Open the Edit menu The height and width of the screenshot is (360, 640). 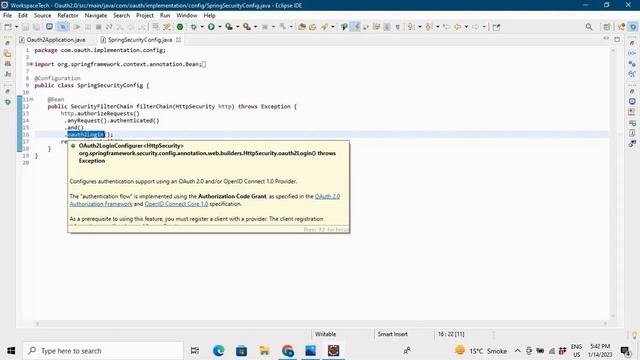click(x=22, y=16)
